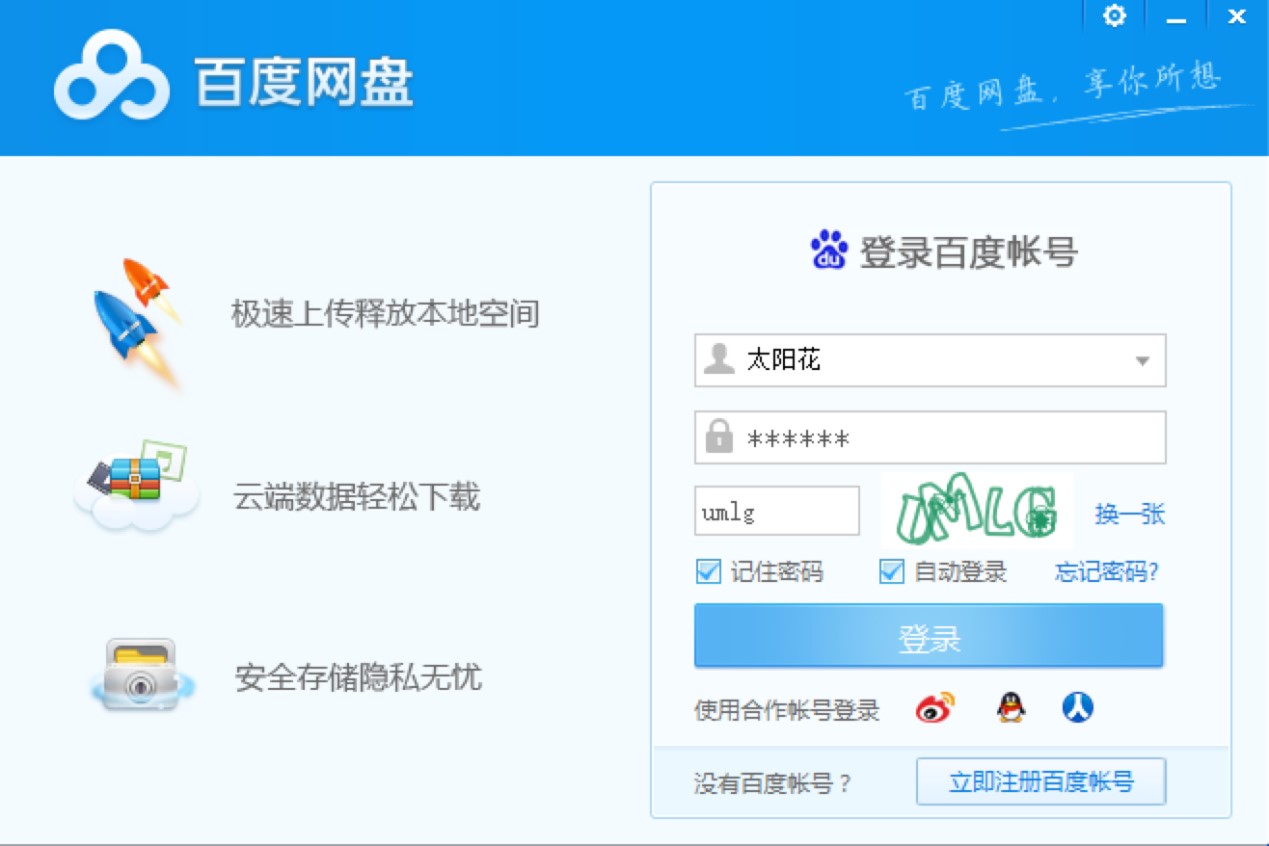Image resolution: width=1269 pixels, height=846 pixels.
Task: Click the 极速上传释放本地空间 text
Action: 386,314
